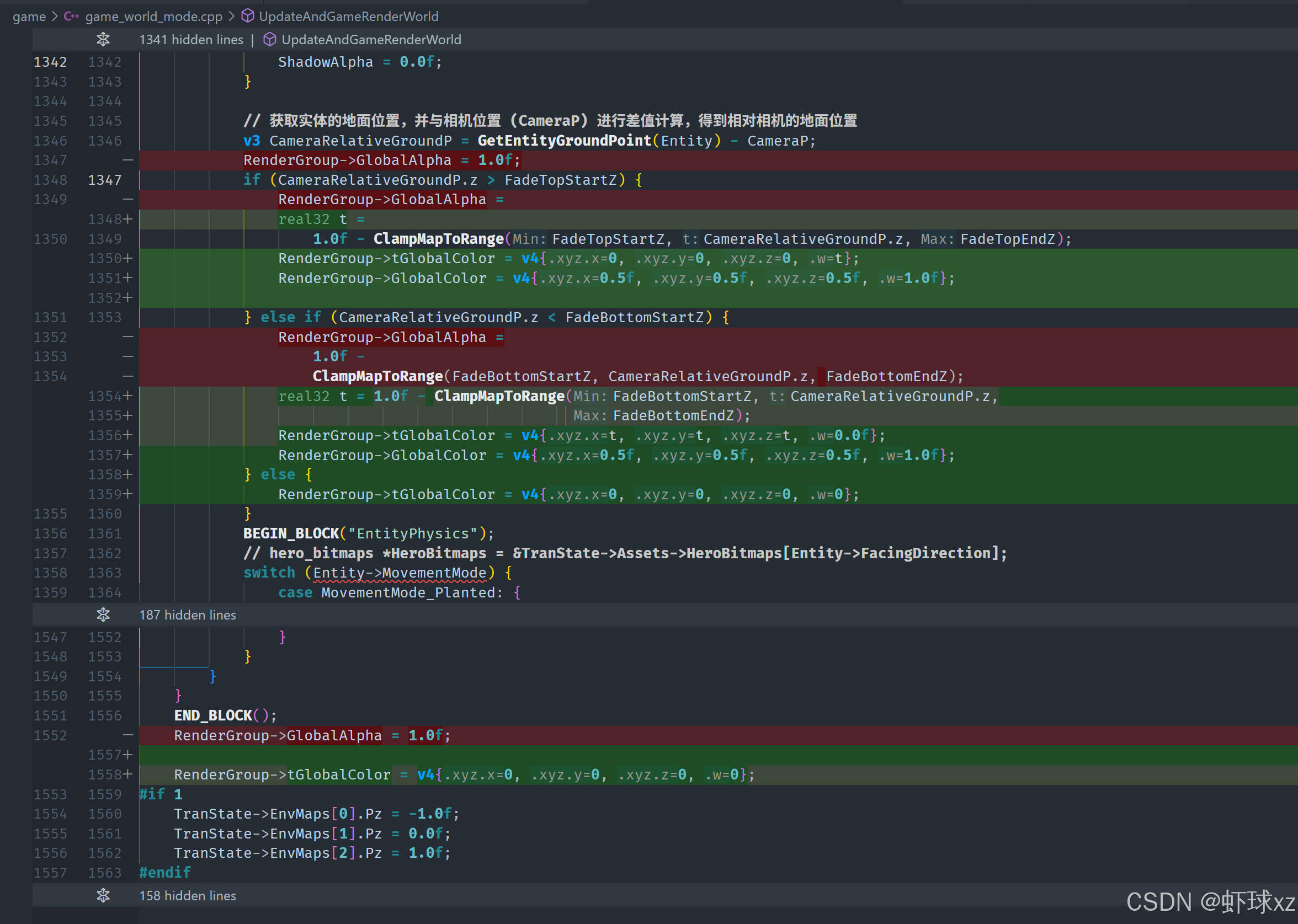Click '158 hidden lines' label
1298x924 pixels.
click(x=188, y=895)
